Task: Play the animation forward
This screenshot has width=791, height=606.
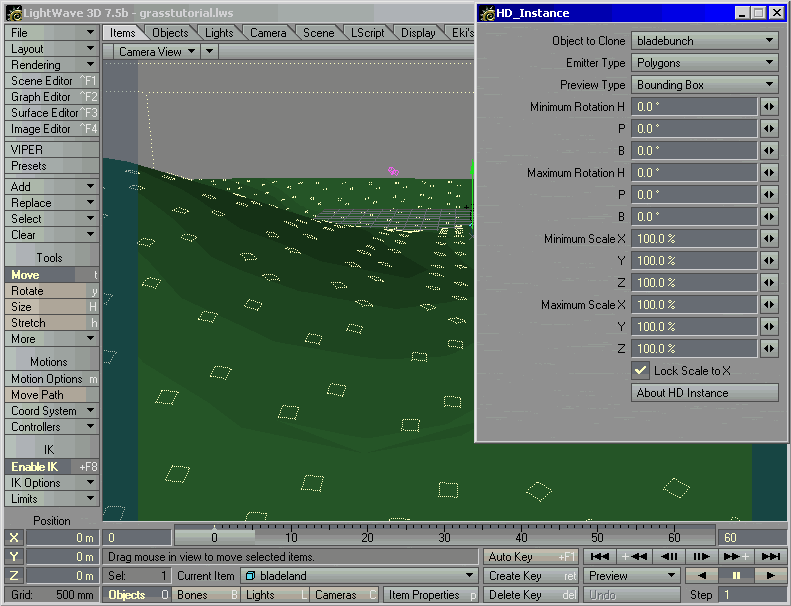Action: [770, 575]
